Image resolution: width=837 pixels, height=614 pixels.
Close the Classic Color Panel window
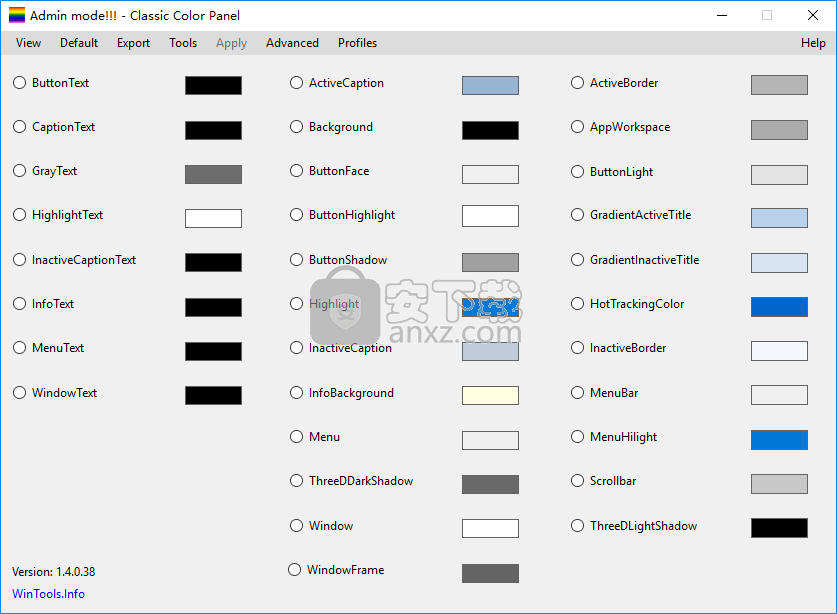(x=812, y=15)
